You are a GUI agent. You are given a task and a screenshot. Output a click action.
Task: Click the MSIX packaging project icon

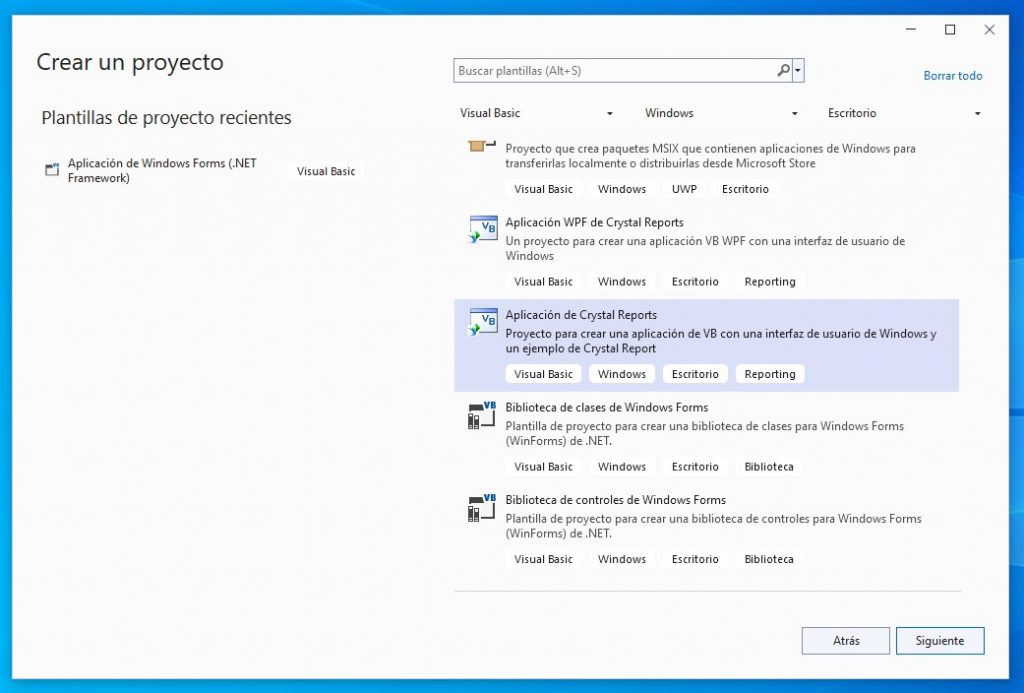coord(482,146)
